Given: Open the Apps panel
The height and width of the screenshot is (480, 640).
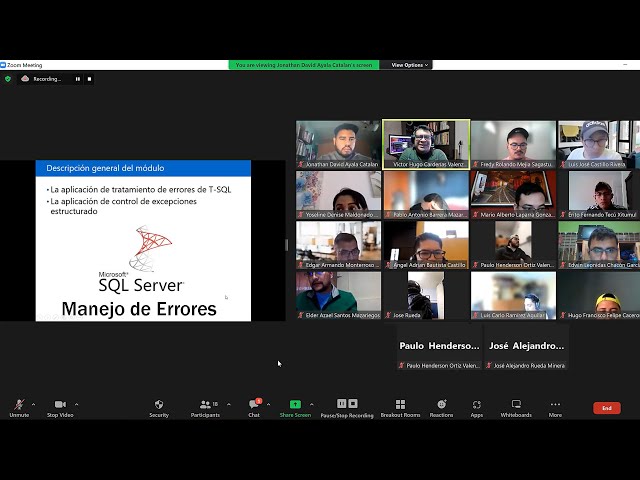Looking at the screenshot, I should [x=476, y=408].
